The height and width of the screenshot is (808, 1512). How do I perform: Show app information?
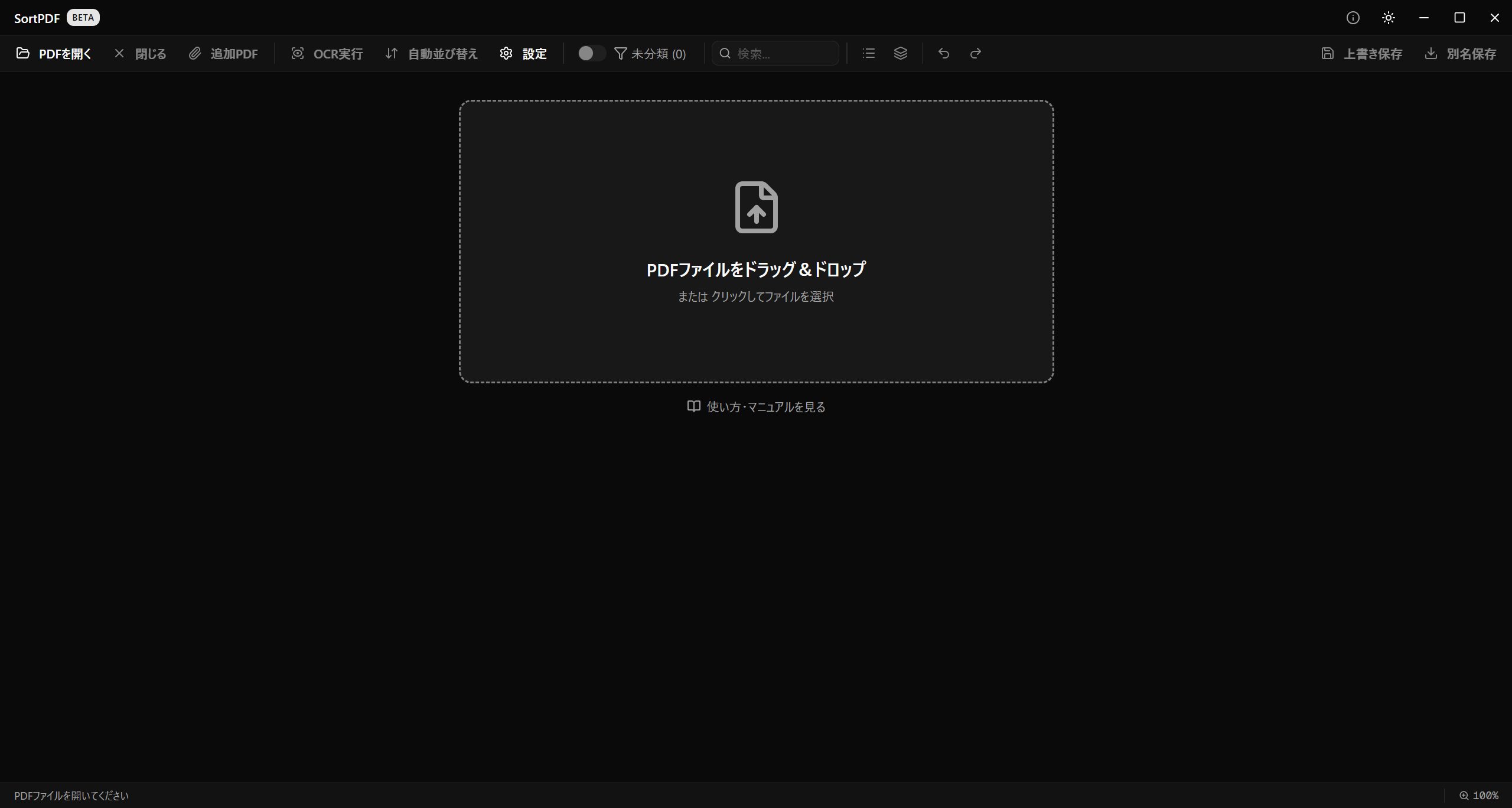tap(1353, 17)
